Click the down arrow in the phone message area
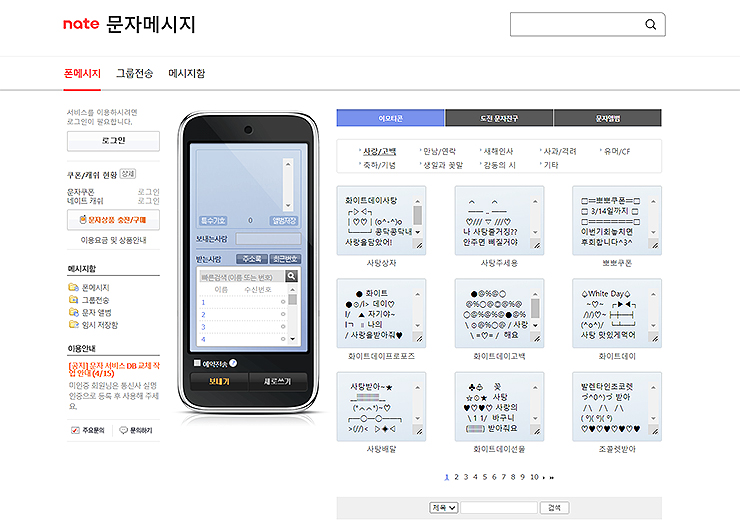 click(x=288, y=205)
